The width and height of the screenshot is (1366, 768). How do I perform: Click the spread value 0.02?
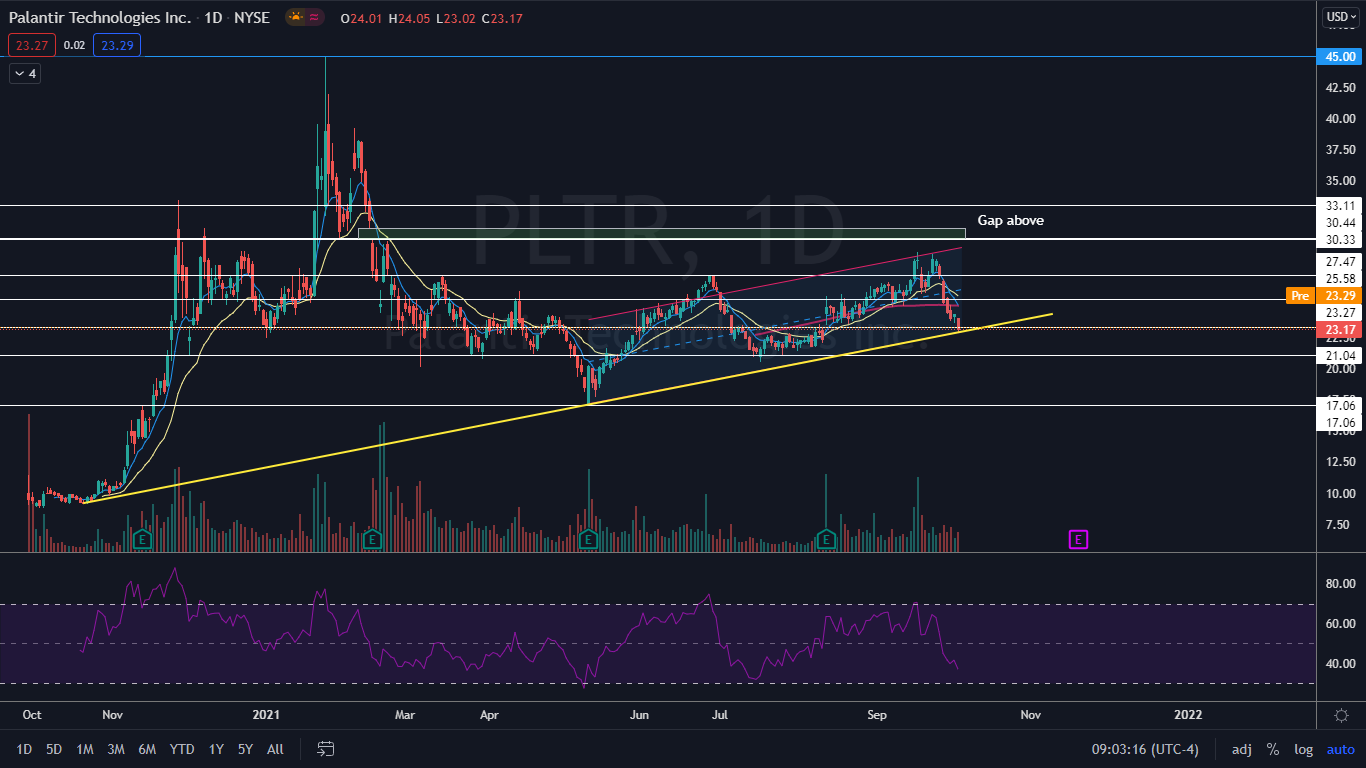[x=74, y=44]
